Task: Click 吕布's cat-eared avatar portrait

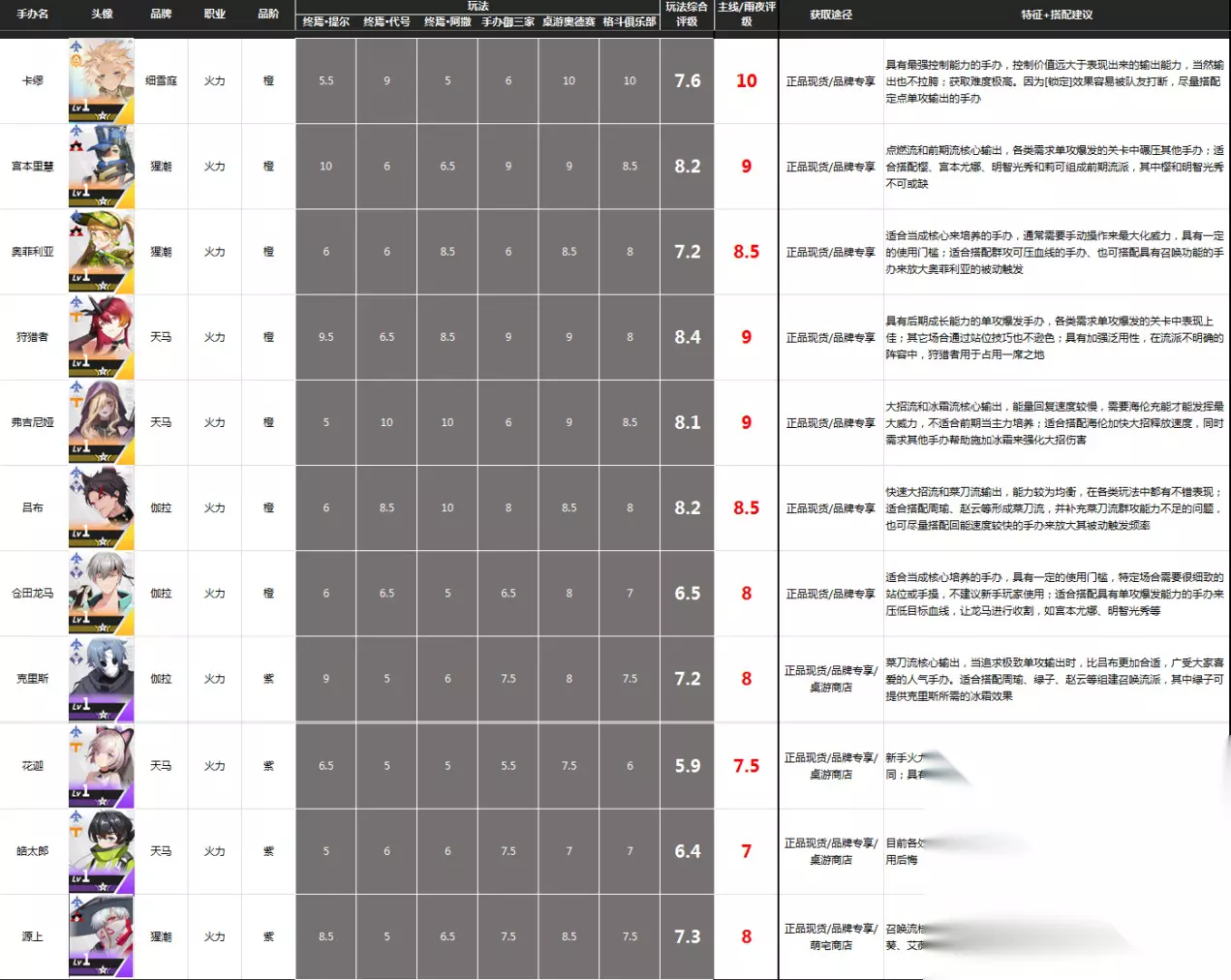Action: click(x=101, y=507)
